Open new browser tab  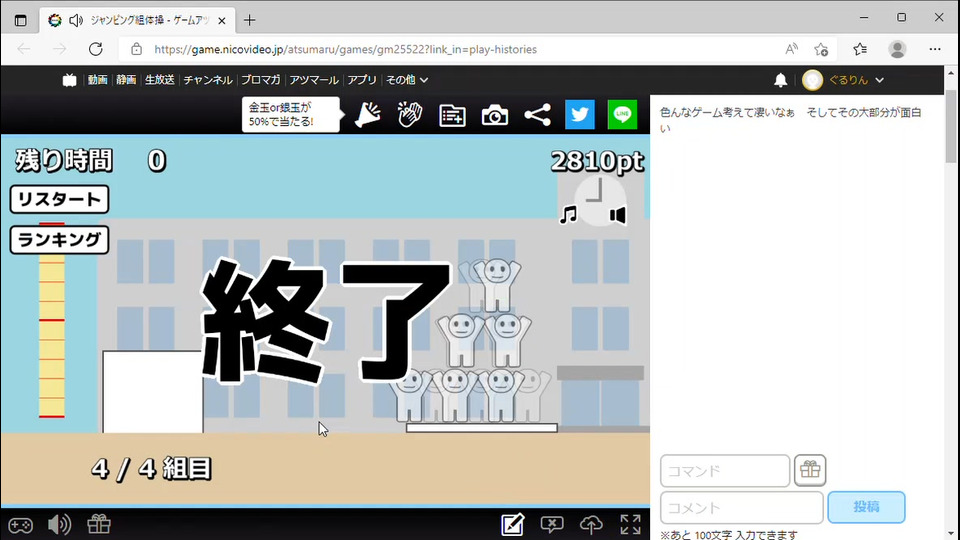point(249,20)
